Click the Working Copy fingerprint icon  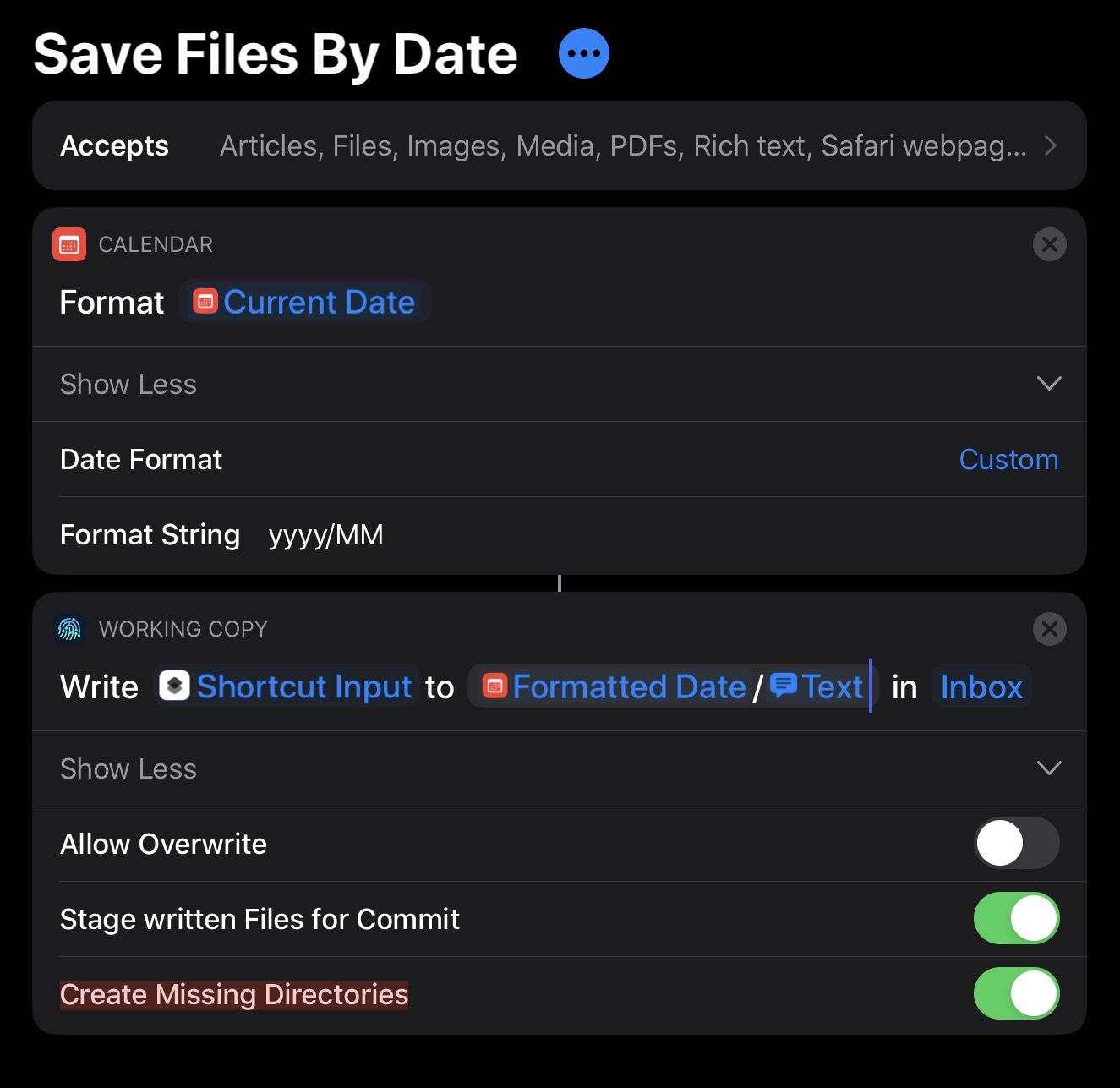[x=69, y=629]
